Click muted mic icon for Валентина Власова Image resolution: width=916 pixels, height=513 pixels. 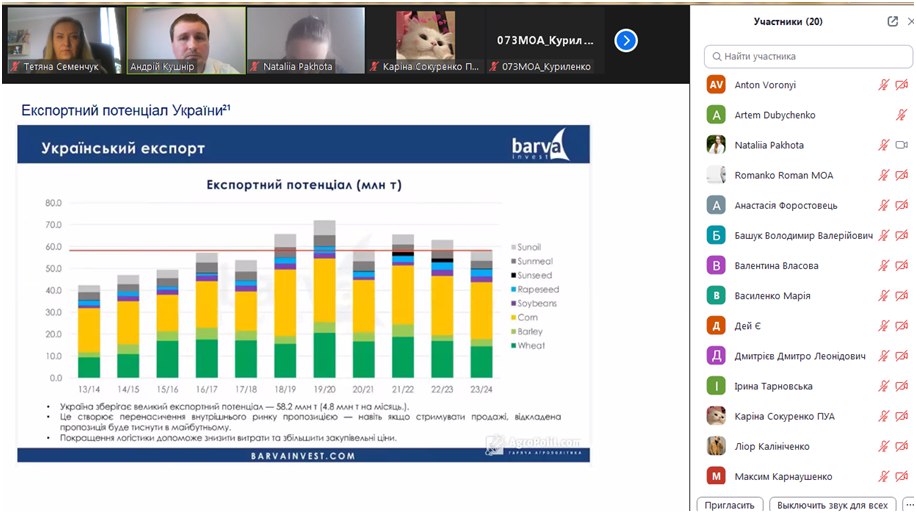[883, 266]
